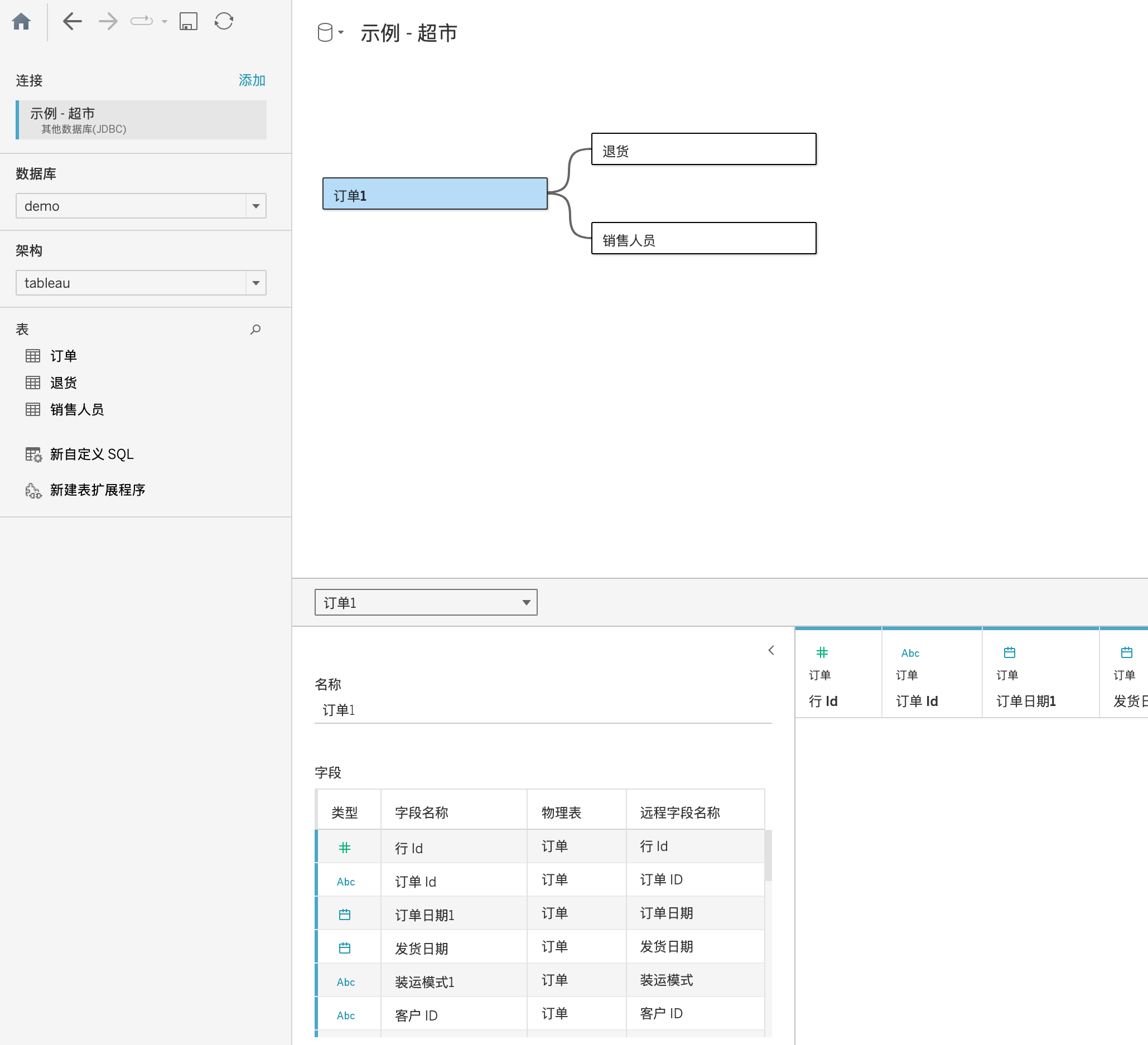Image resolution: width=1148 pixels, height=1045 pixels.
Task: Click the number type icon for 行 Id row
Action: 345,848
